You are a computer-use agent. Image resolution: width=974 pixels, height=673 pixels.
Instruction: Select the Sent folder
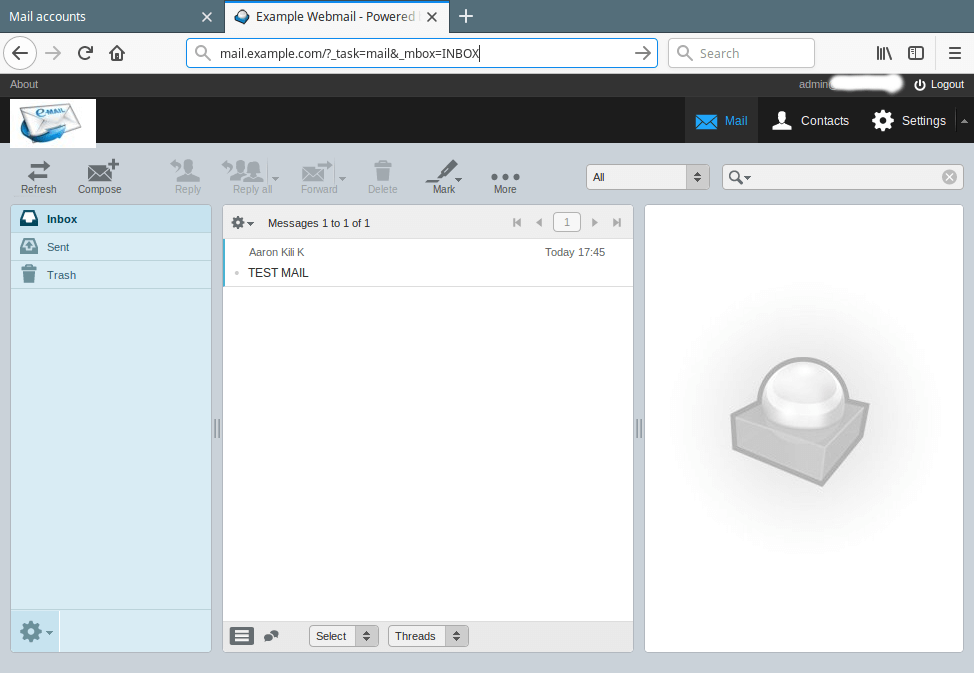[x=58, y=247]
